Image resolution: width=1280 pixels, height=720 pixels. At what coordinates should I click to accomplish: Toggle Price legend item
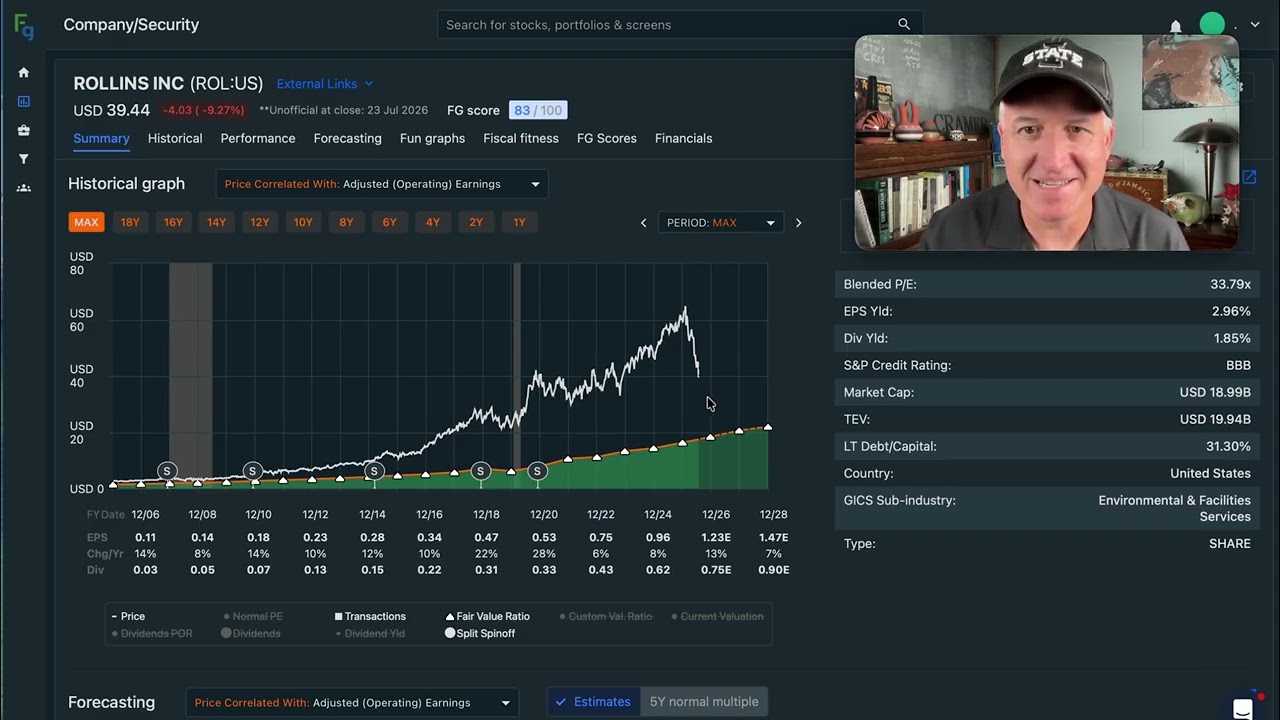pos(128,617)
